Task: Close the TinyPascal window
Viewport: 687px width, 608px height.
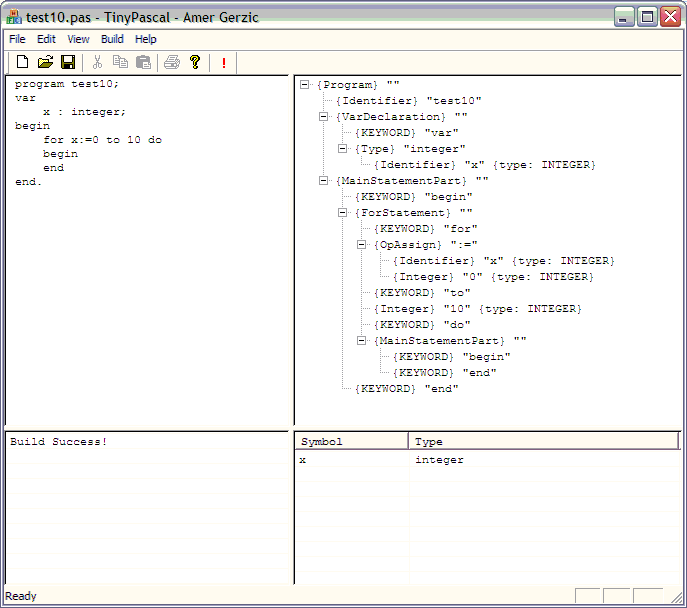Action: tap(670, 18)
